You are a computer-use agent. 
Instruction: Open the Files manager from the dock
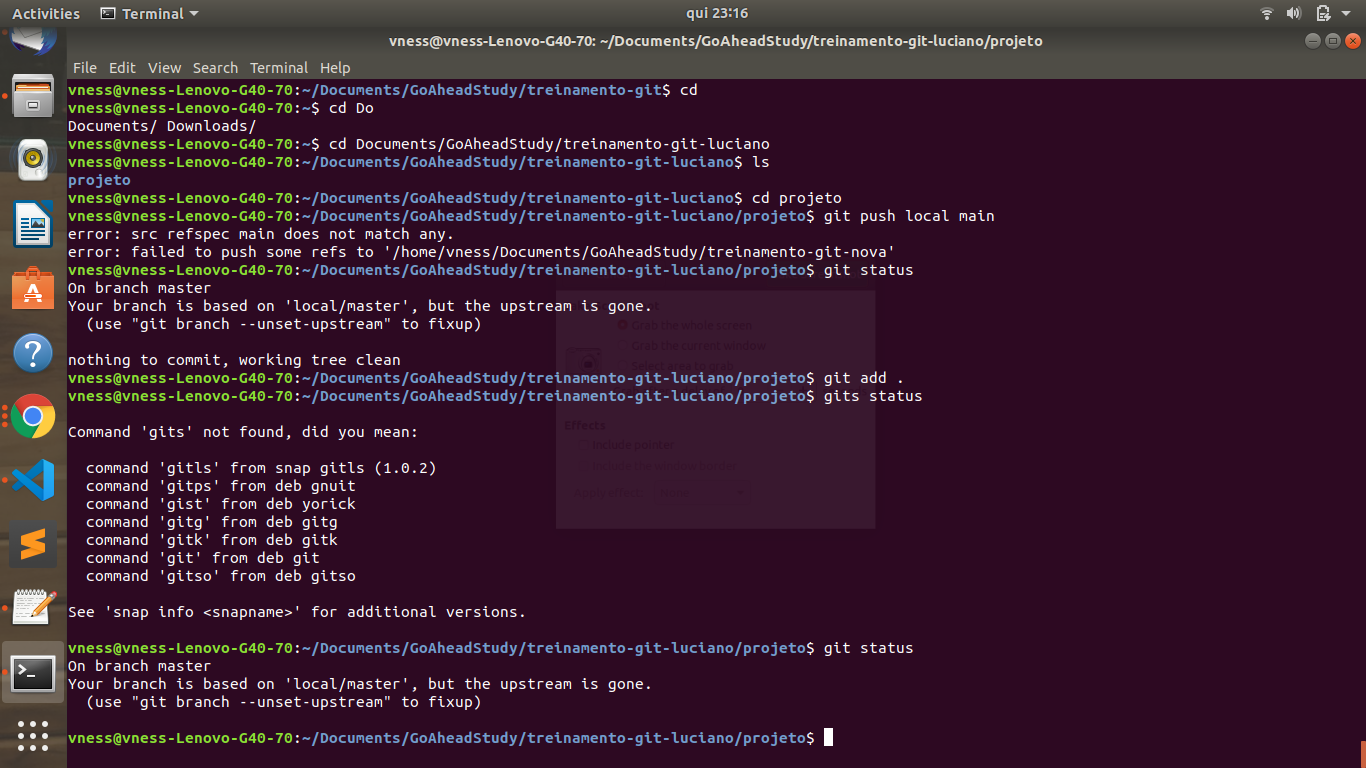pos(33,96)
